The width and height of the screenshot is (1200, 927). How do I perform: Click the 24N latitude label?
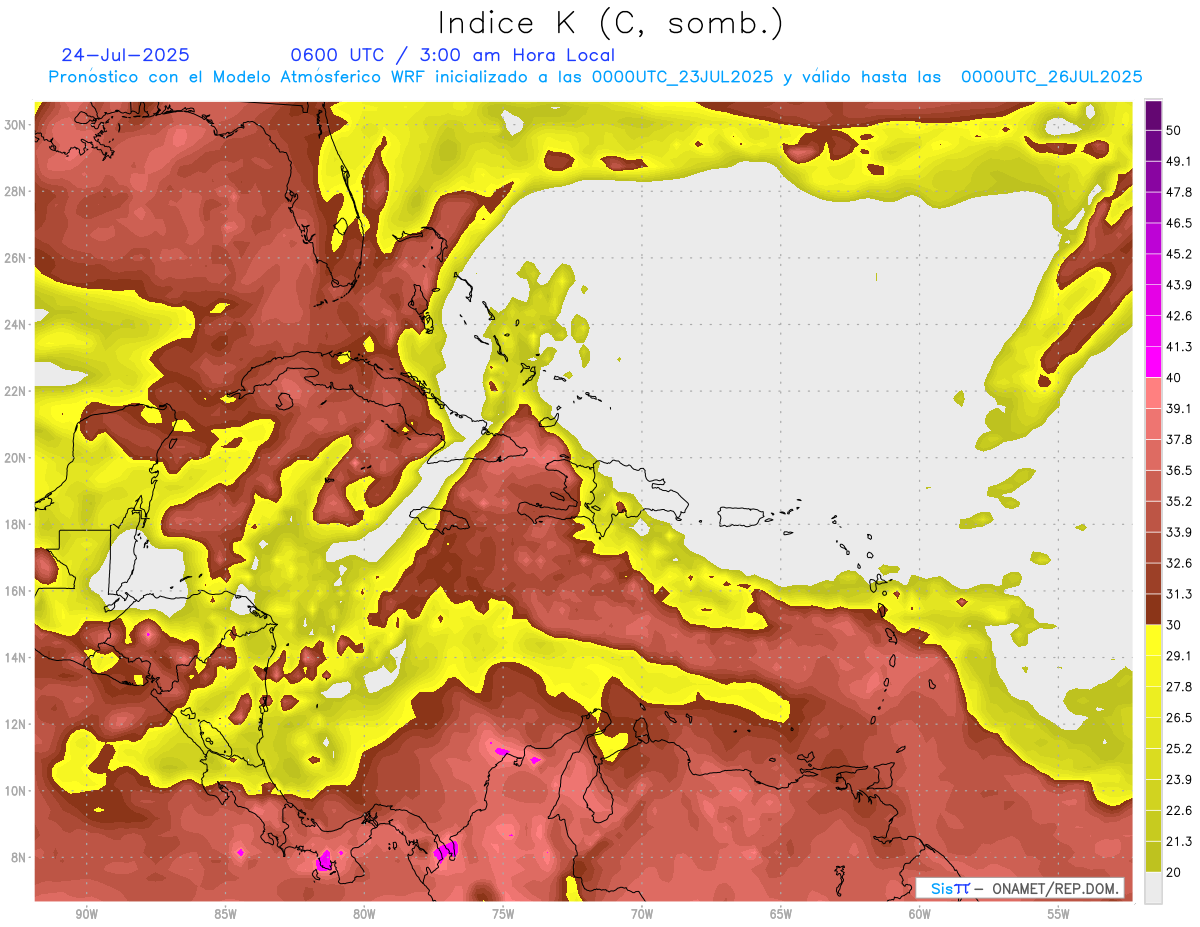[x=15, y=325]
